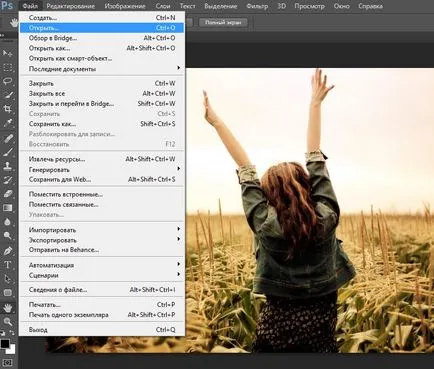Choose Печатать... menu item
This screenshot has height=369, width=434.
[x=102, y=305]
